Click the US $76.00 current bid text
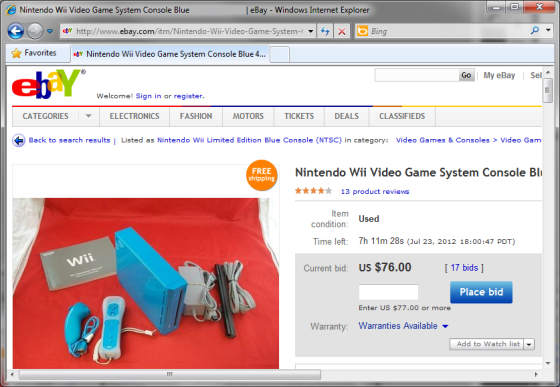The image size is (560, 387). (x=385, y=267)
